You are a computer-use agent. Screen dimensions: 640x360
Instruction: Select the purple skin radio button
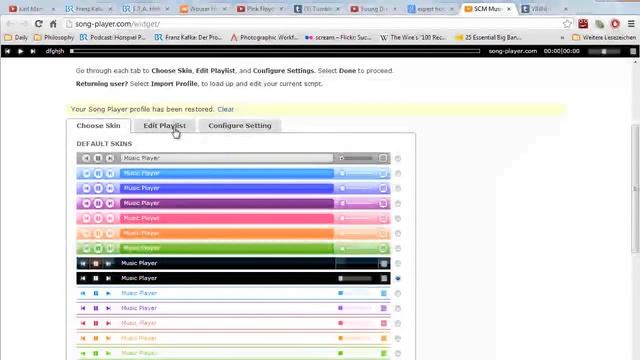398,204
